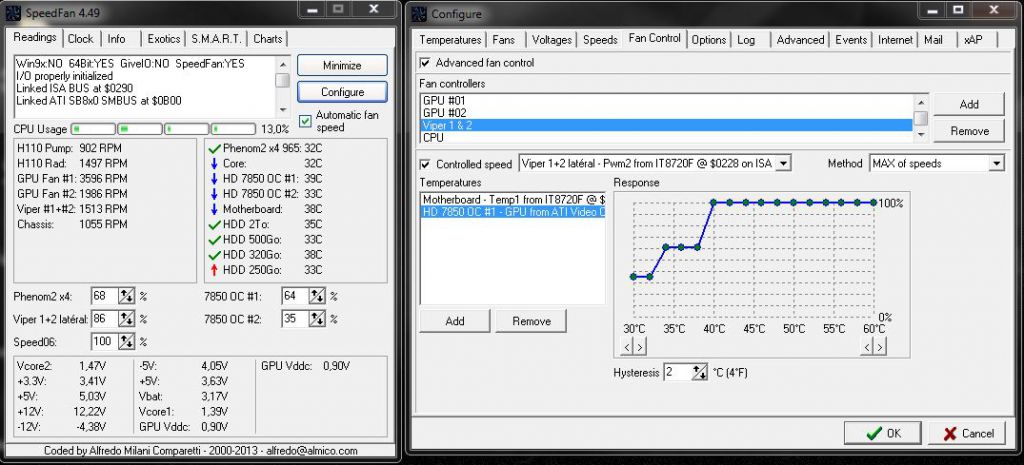1024x465 pixels.
Task: Click the Configure button in SpeedFan
Action: [342, 92]
